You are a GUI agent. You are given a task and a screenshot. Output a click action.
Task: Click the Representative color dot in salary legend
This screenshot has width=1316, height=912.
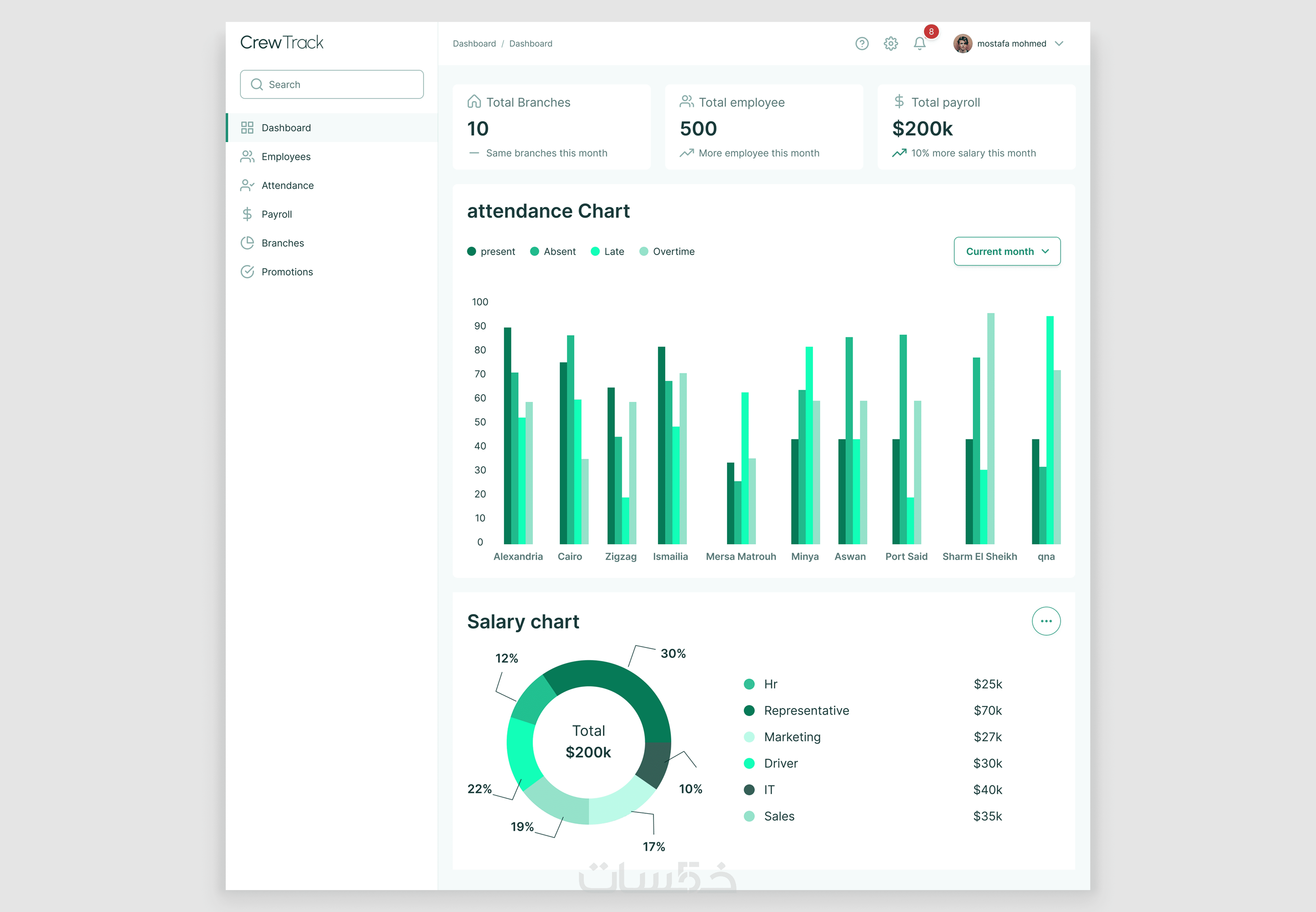(x=749, y=710)
